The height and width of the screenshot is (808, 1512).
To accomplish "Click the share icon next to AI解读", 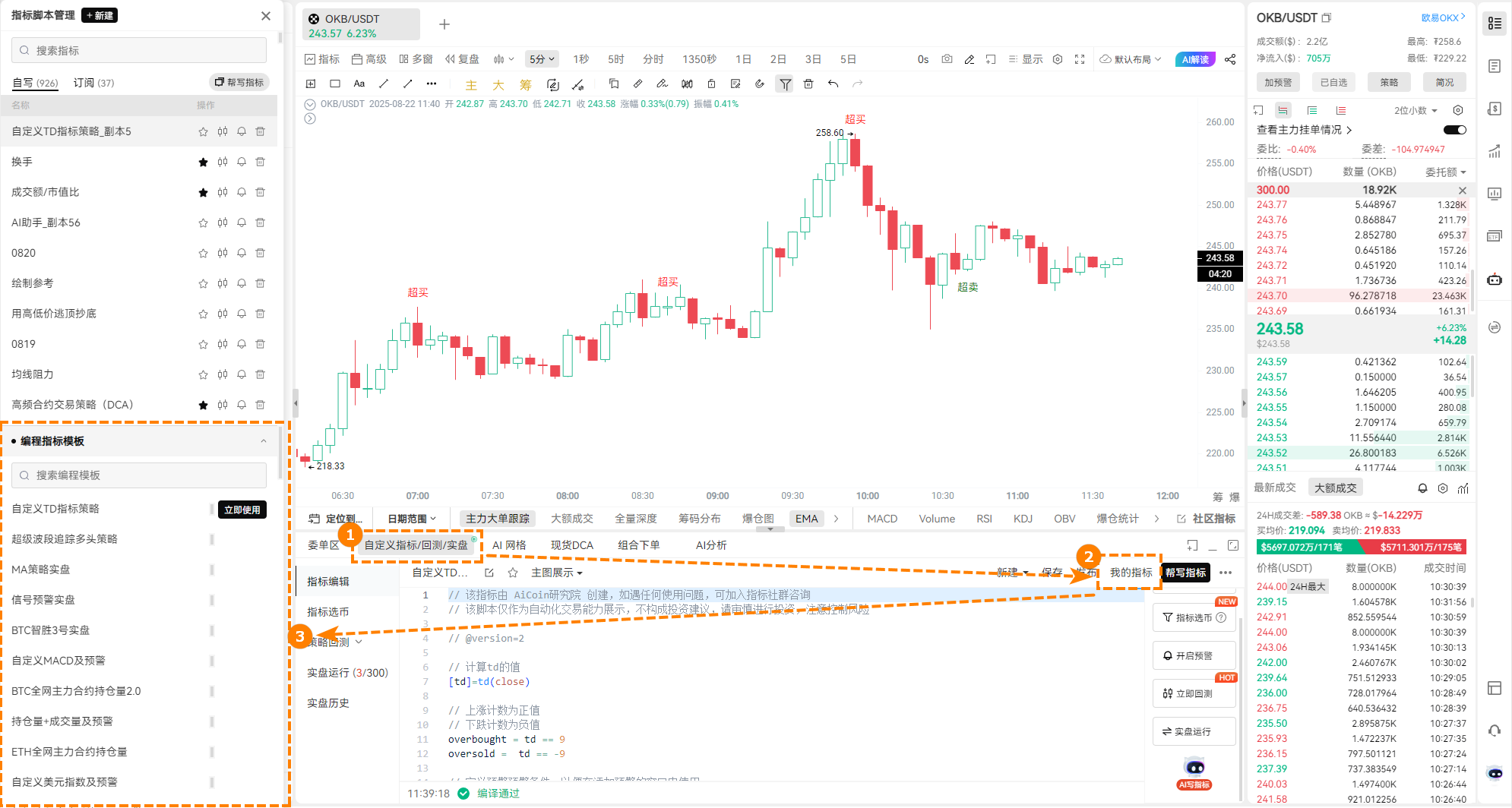I will pyautogui.click(x=1230, y=59).
